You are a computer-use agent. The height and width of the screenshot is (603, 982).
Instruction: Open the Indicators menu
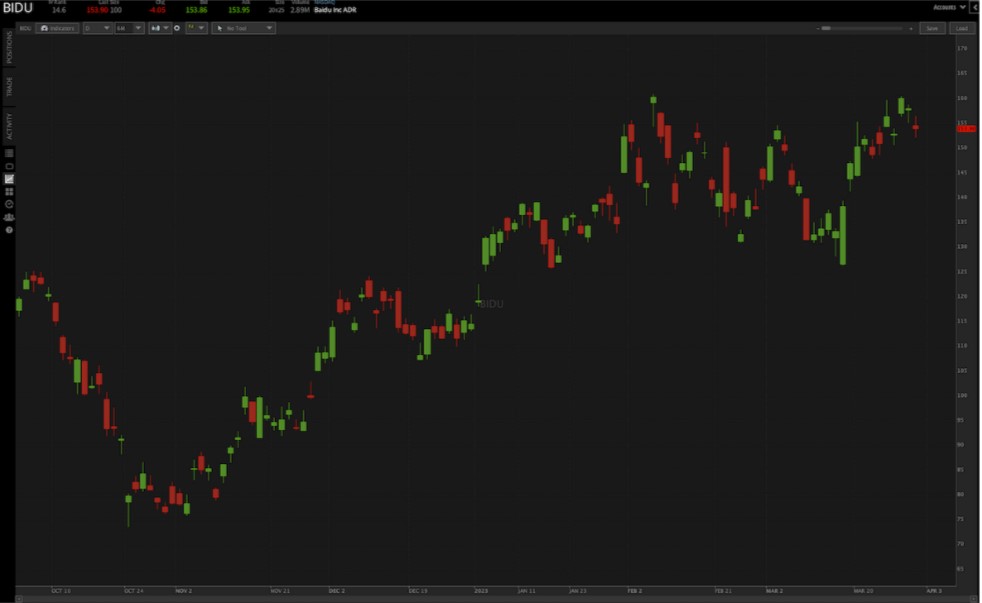[57, 29]
